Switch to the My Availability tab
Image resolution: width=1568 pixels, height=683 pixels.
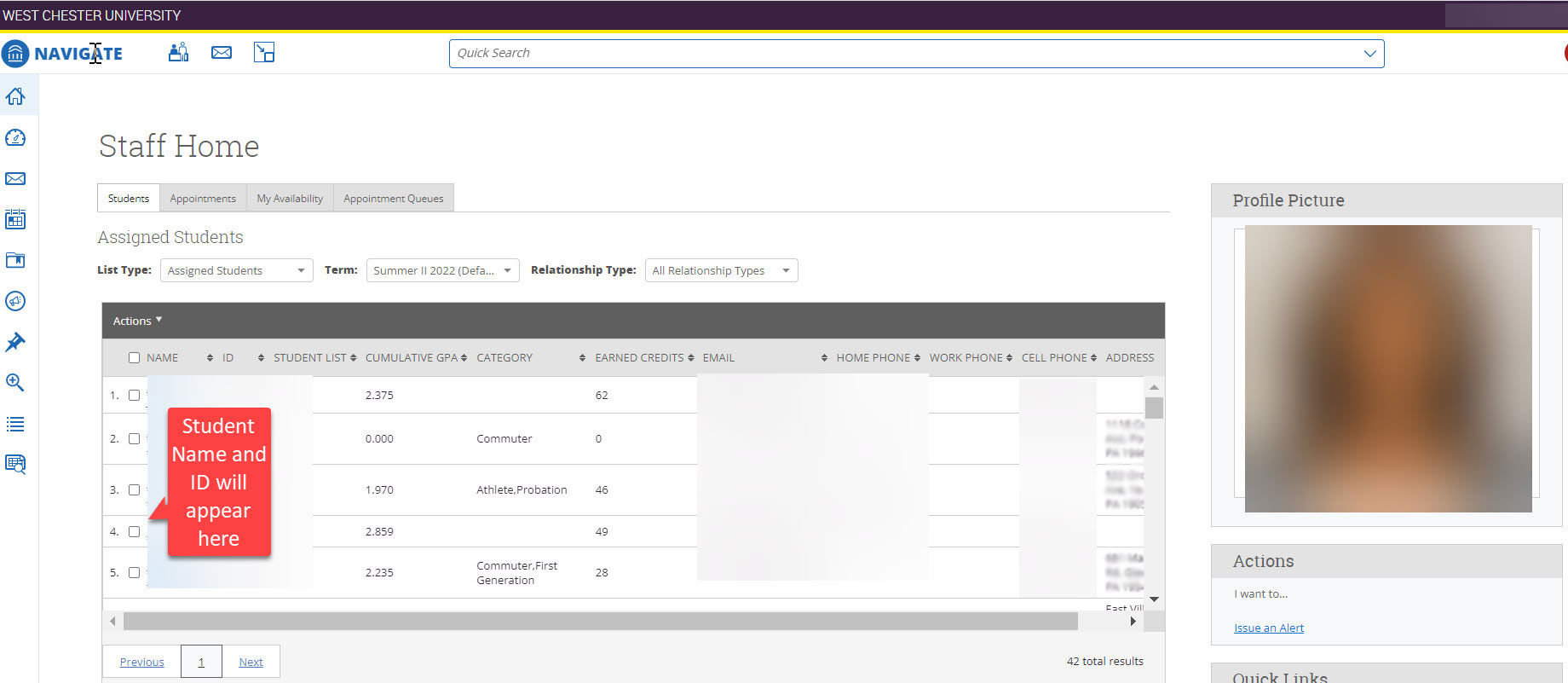[x=290, y=198]
